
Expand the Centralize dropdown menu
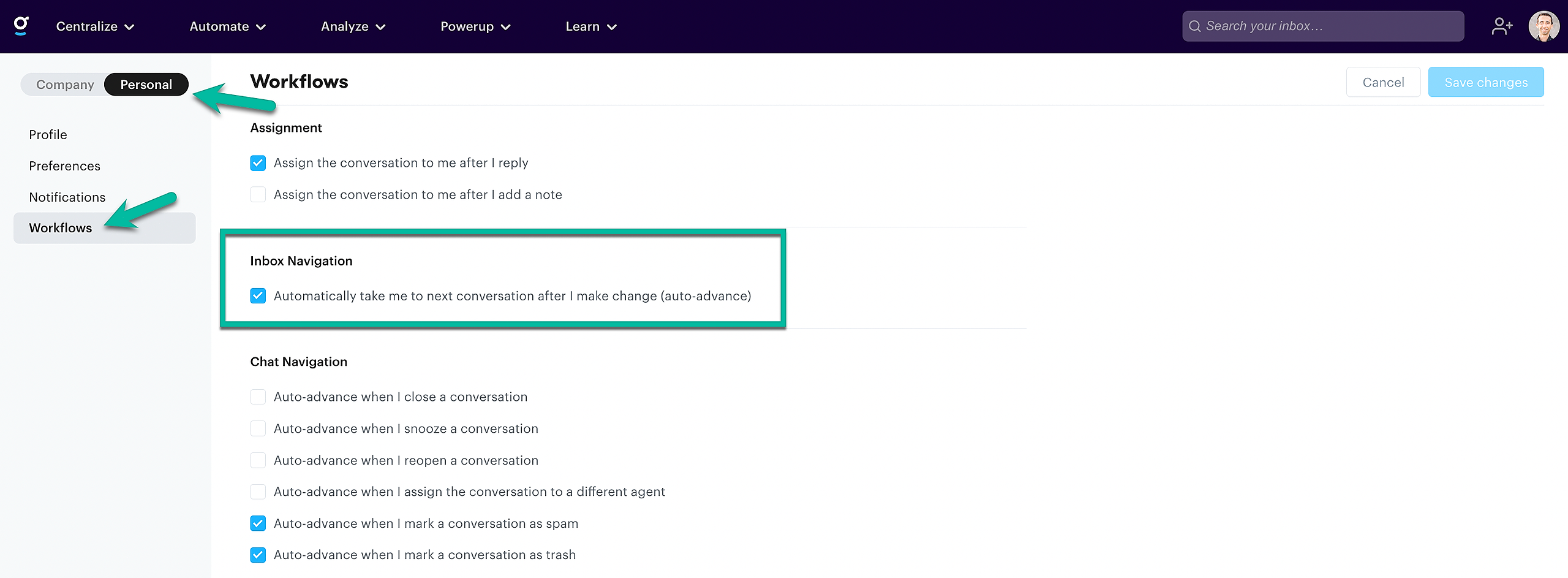click(95, 26)
